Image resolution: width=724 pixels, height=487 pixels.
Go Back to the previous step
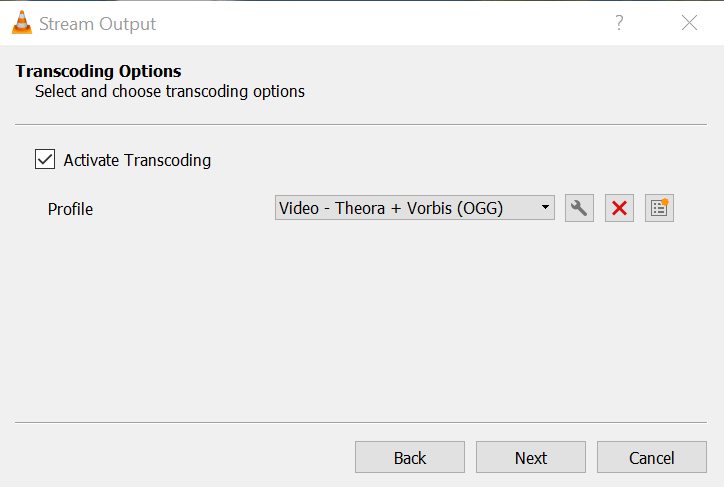click(x=410, y=458)
